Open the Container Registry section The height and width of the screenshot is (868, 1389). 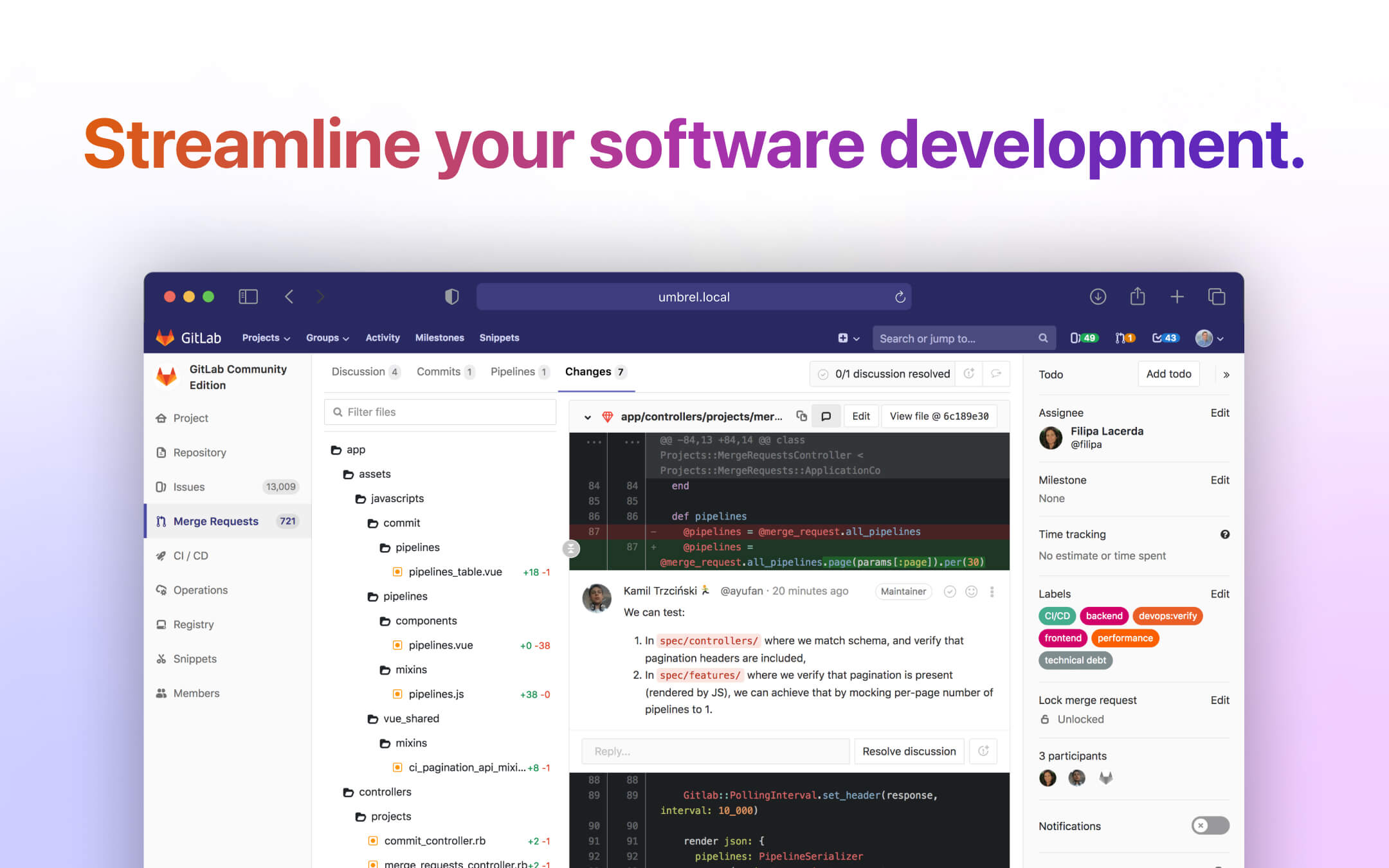point(193,624)
